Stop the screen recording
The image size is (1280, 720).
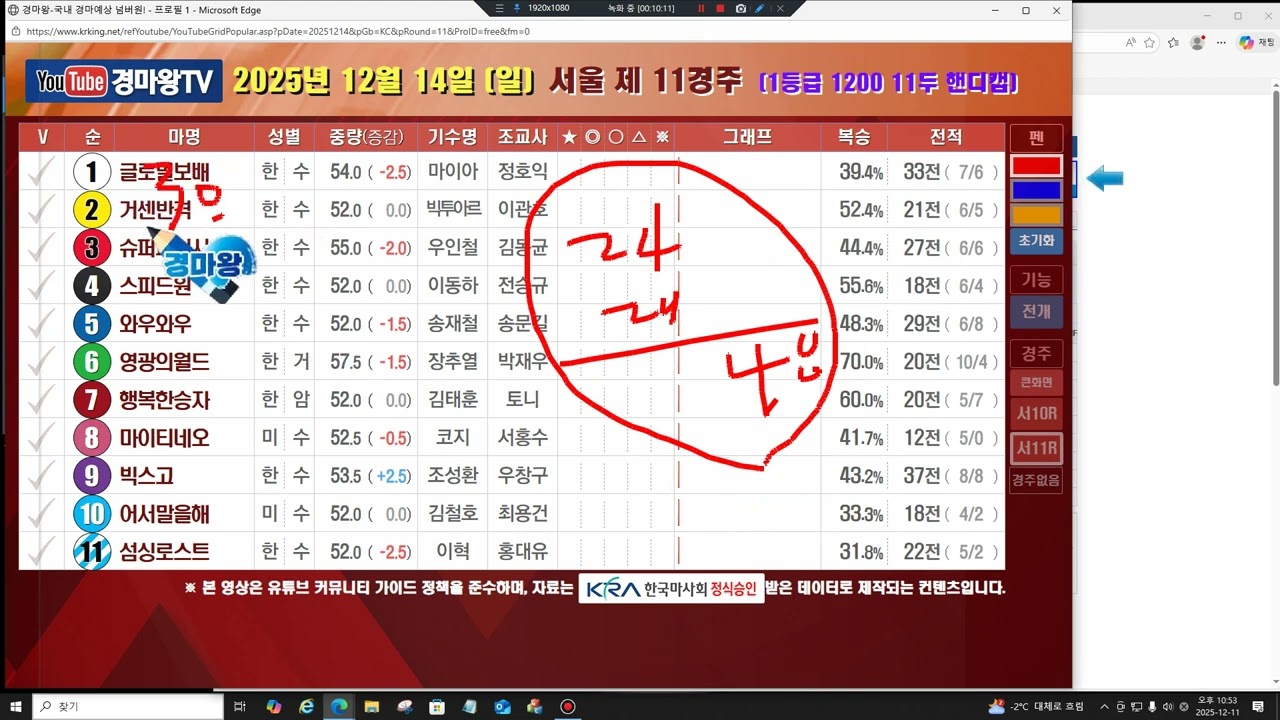pyautogui.click(x=720, y=8)
